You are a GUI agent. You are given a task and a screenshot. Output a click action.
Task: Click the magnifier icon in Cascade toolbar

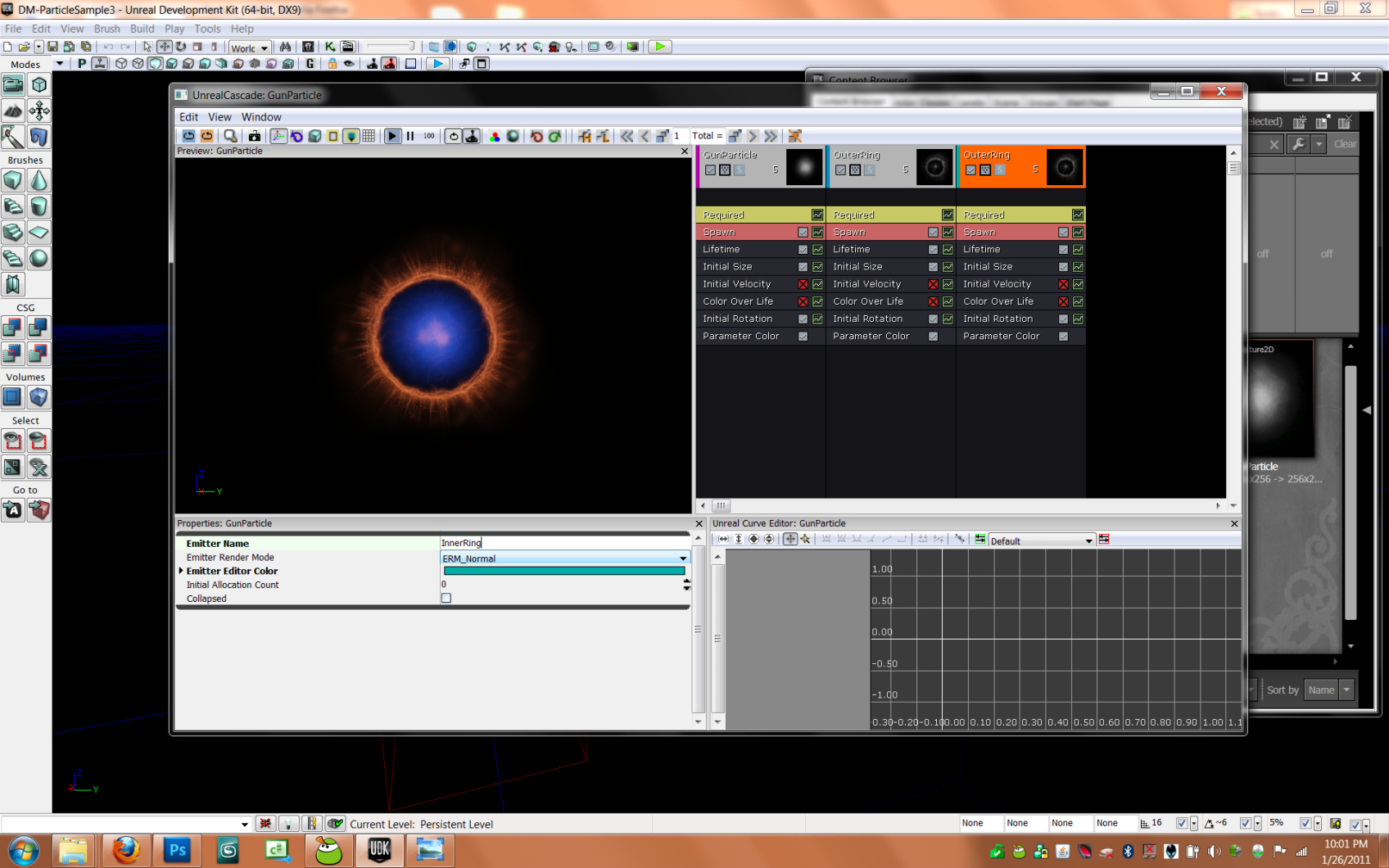[231, 136]
